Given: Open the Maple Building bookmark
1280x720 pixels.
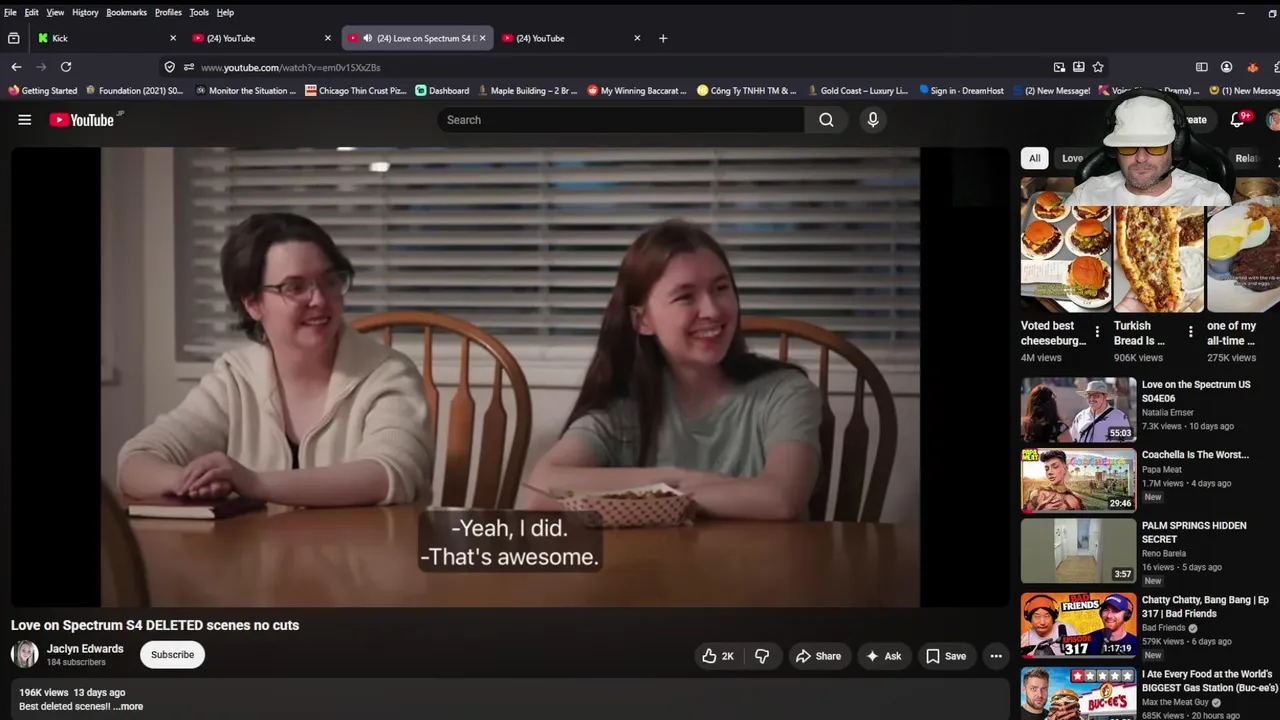Looking at the screenshot, I should (528, 90).
